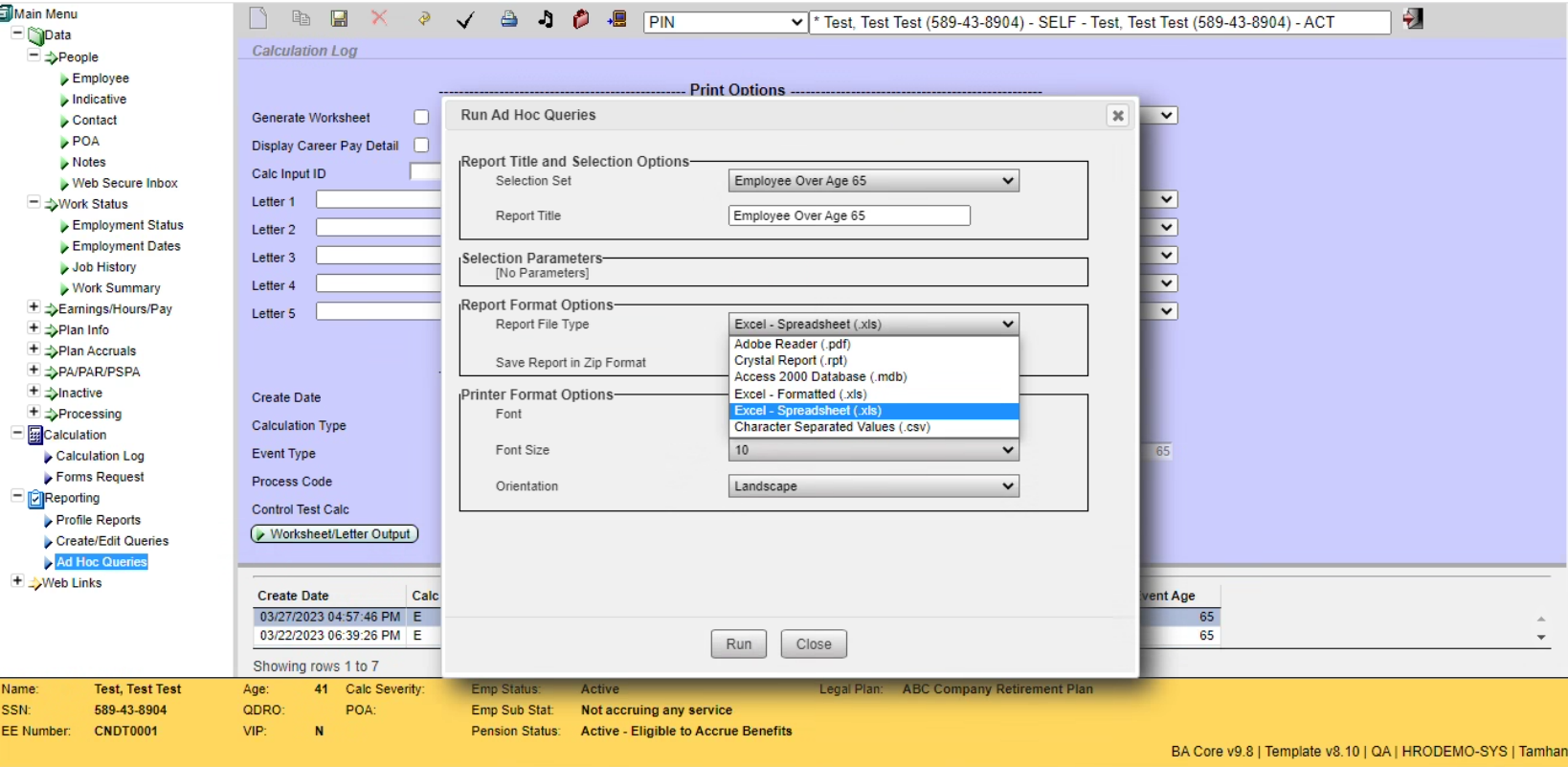Viewport: 1568px width, 767px height.
Task: Click the Worksheet/Letter Output button
Action: pos(334,534)
